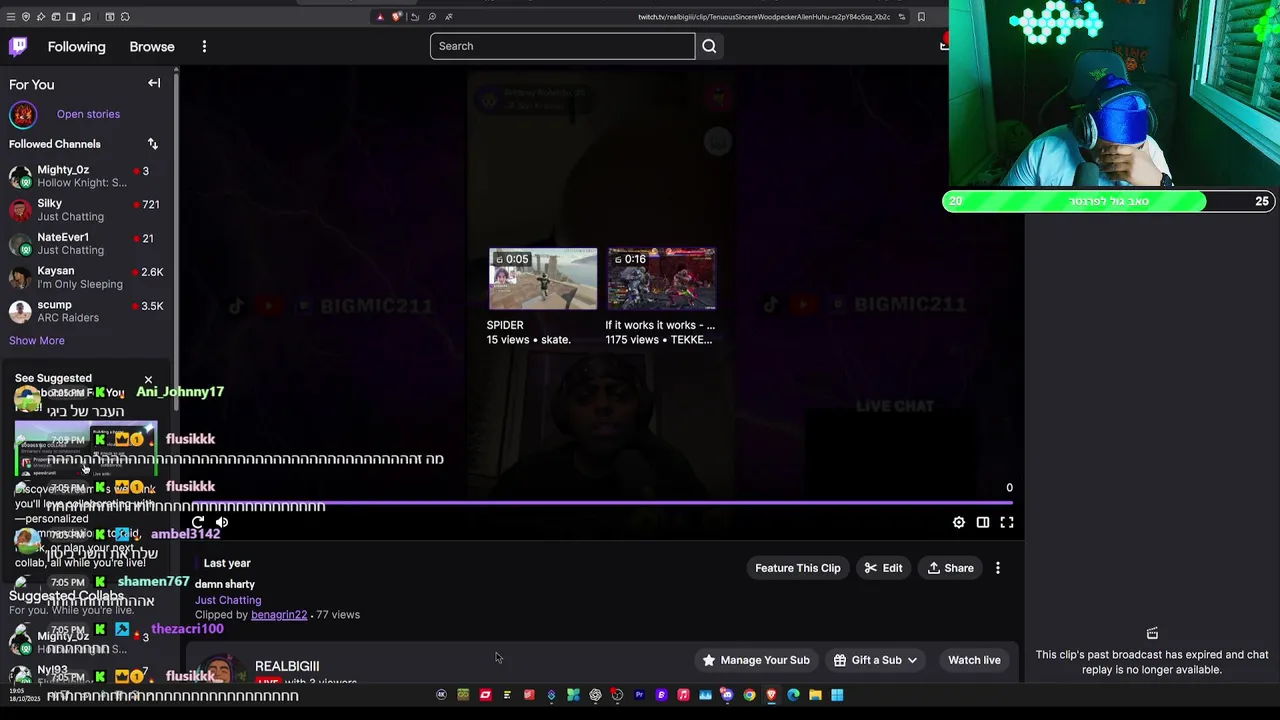Image resolution: width=1280 pixels, height=720 pixels.
Task: Open the Browse page
Action: [152, 47]
